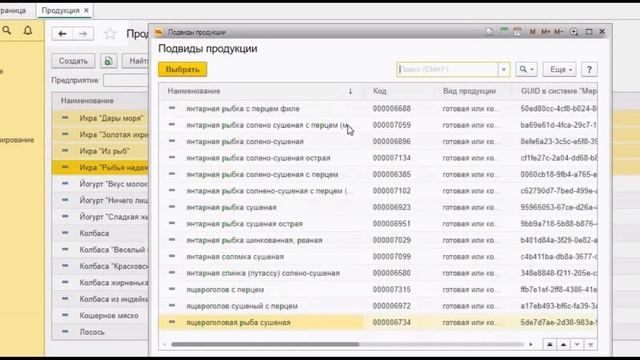Viewport: 640px width, 360px height.
Task: Add page to favorites with star icon
Action: pos(110,33)
